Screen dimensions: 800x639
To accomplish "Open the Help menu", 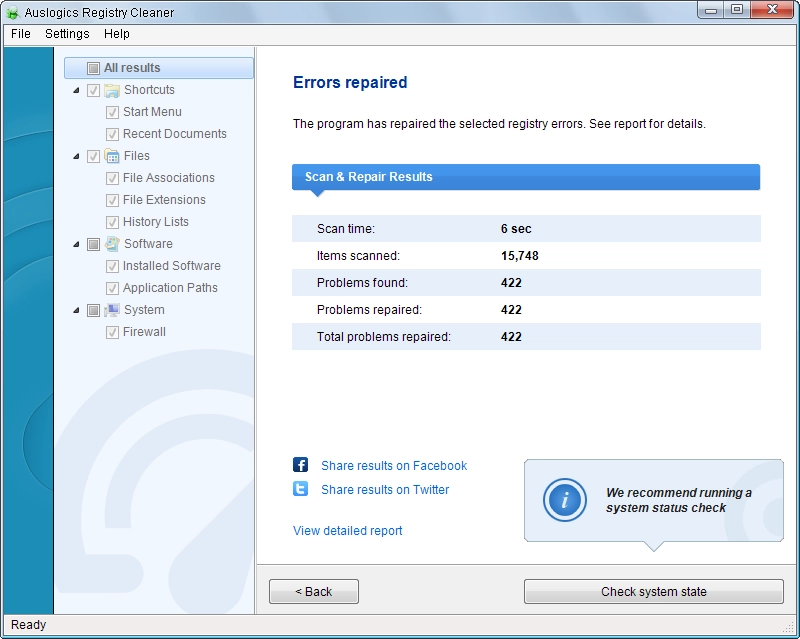I will (117, 34).
